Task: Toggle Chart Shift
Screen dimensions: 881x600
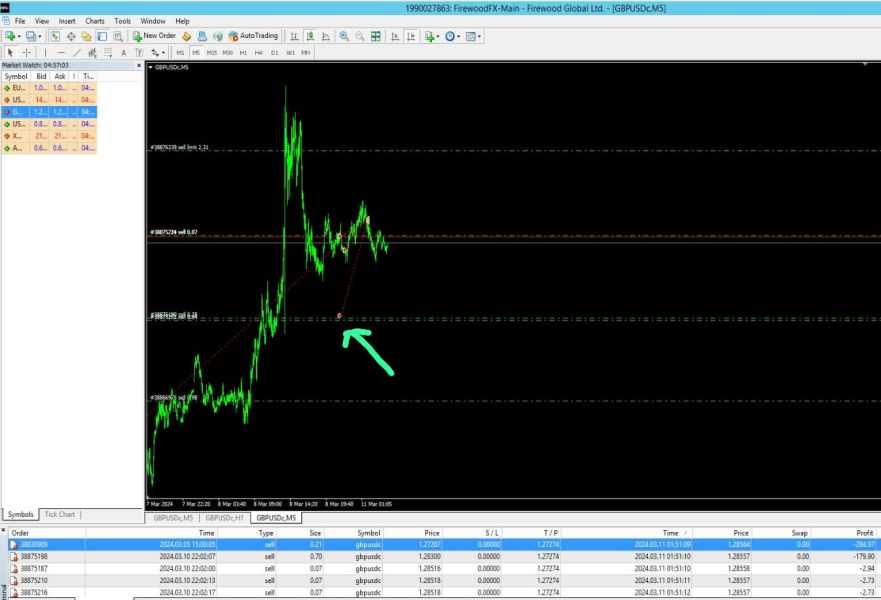Action: 411,36
